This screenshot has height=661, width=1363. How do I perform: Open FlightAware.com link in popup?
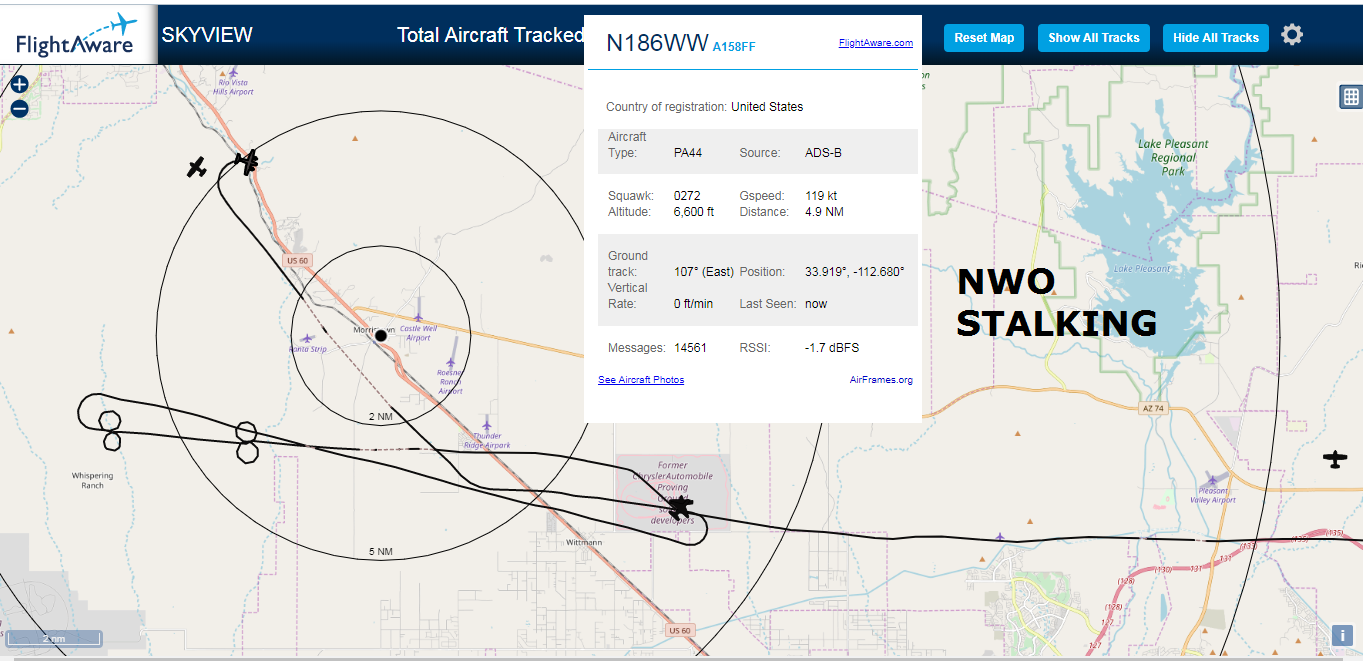click(876, 43)
